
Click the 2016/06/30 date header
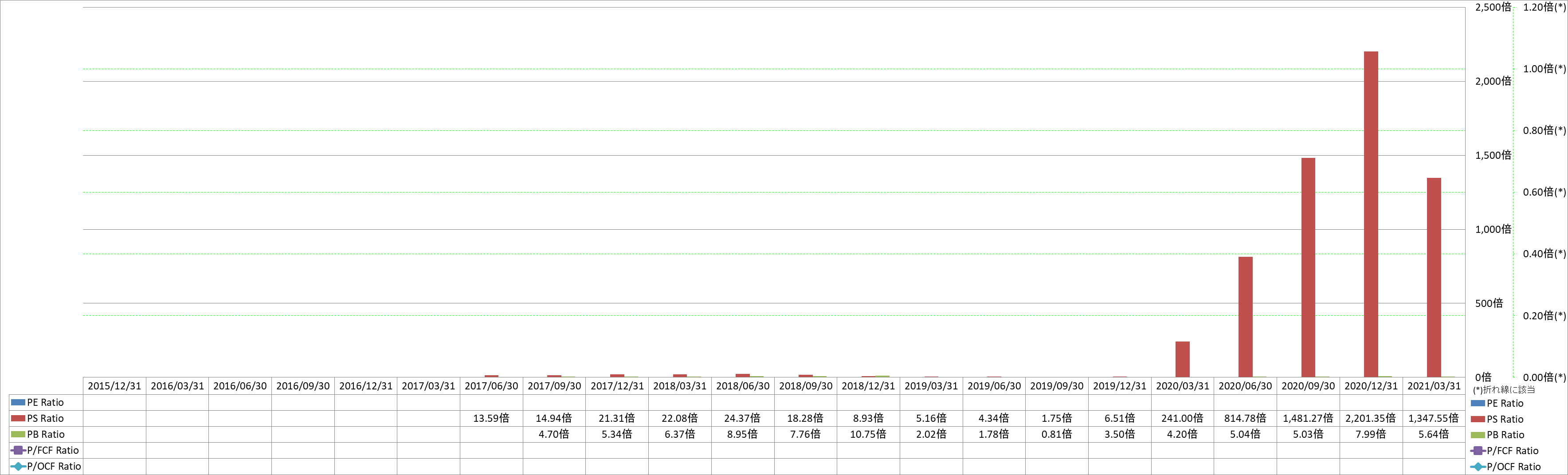240,386
